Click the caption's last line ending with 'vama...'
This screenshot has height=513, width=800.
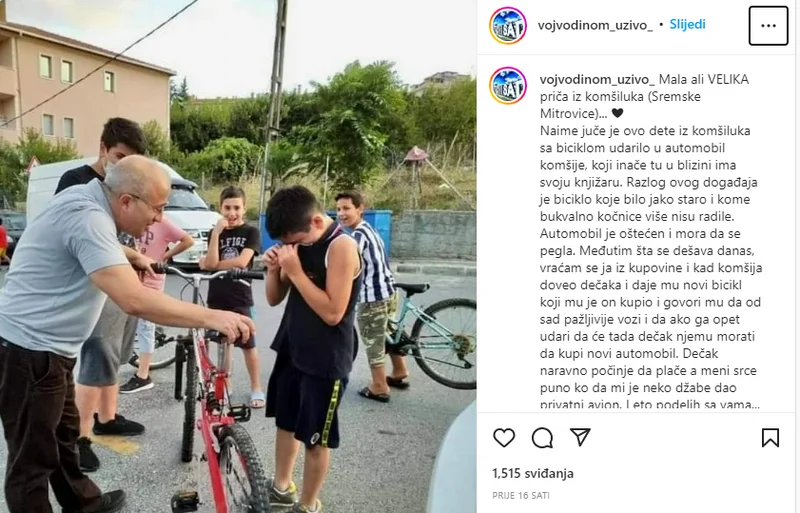click(650, 404)
